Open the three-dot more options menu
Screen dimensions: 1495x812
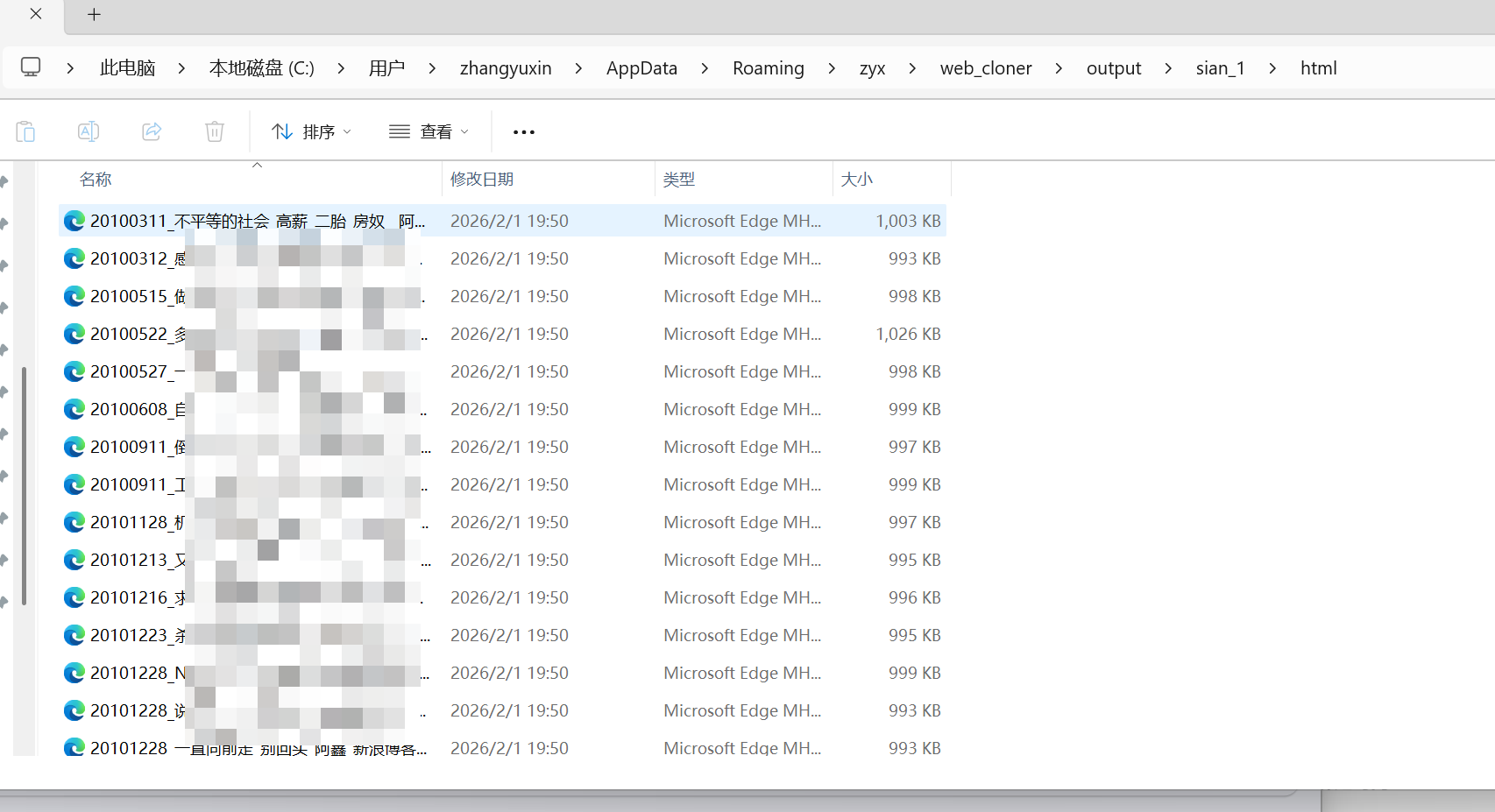(524, 132)
